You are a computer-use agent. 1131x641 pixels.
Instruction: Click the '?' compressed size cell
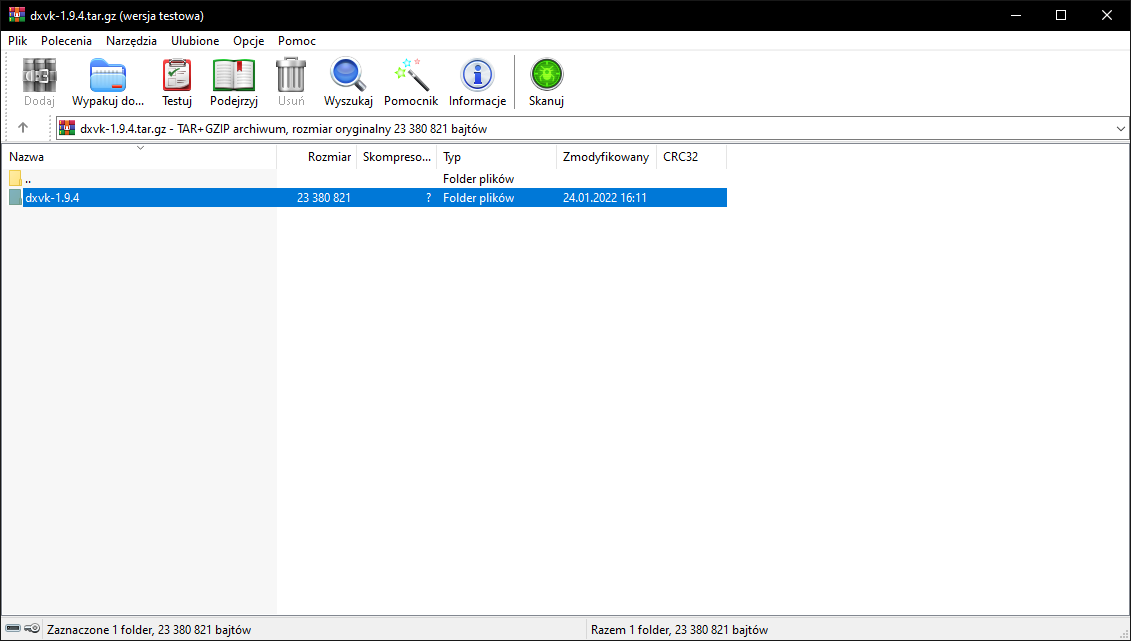click(x=428, y=198)
